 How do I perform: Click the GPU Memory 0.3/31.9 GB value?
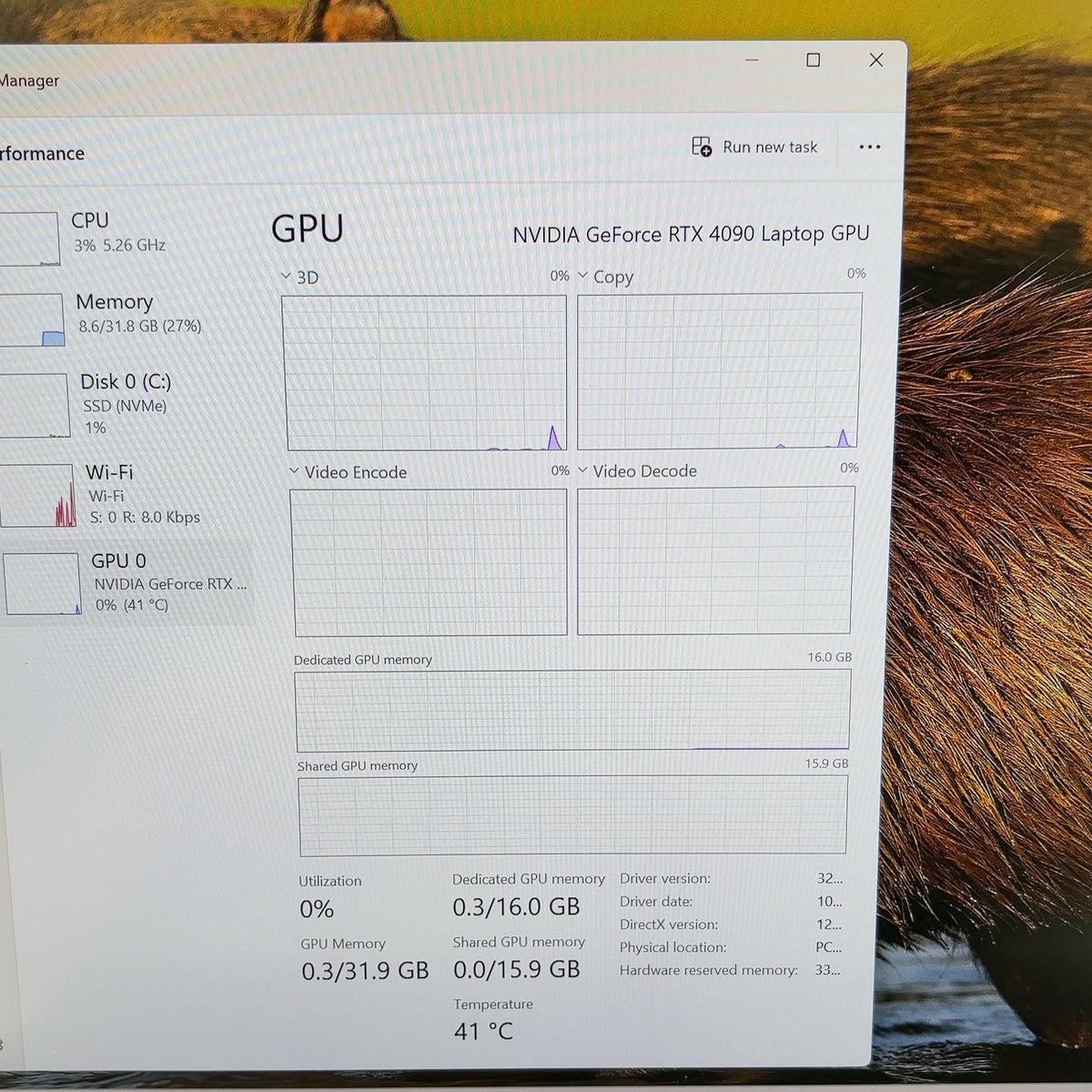click(x=365, y=971)
